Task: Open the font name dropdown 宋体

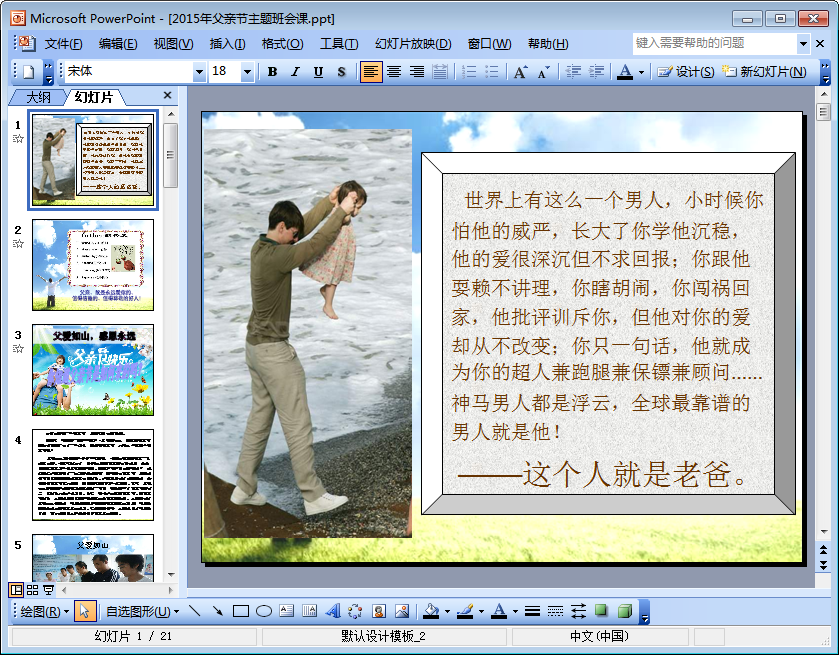Action: (199, 72)
